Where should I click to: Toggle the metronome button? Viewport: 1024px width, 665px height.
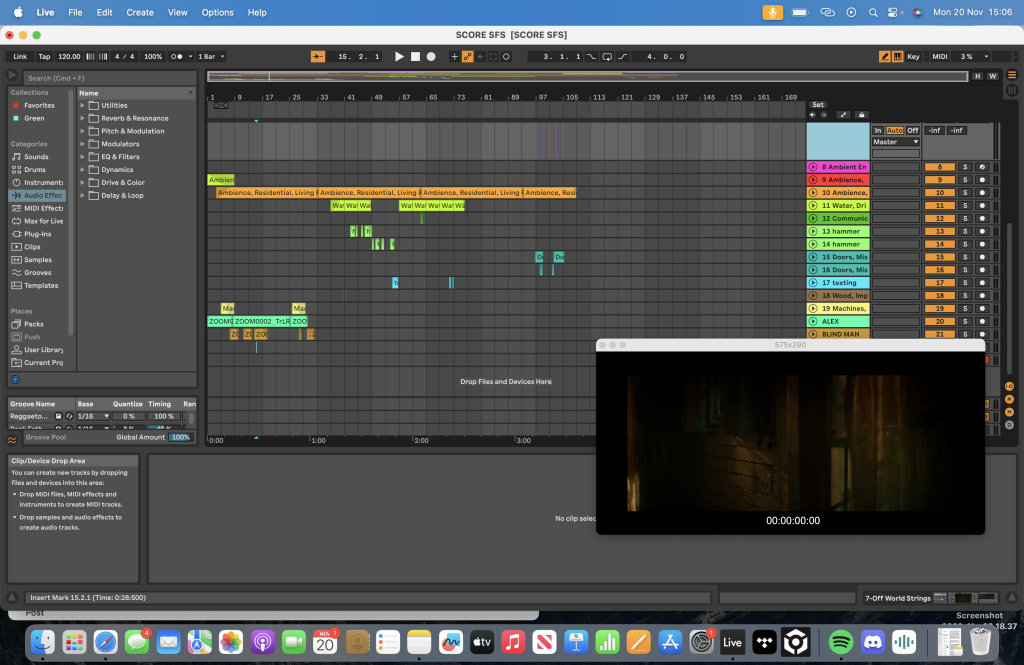[x=176, y=57]
